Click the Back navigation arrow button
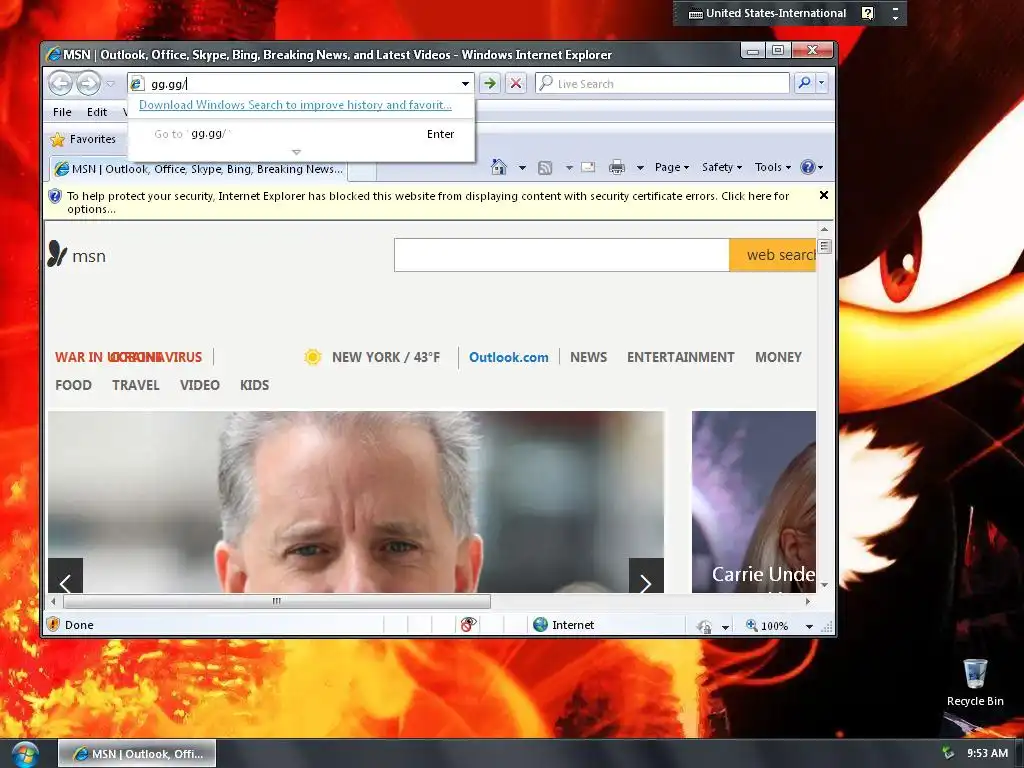 coord(61,84)
